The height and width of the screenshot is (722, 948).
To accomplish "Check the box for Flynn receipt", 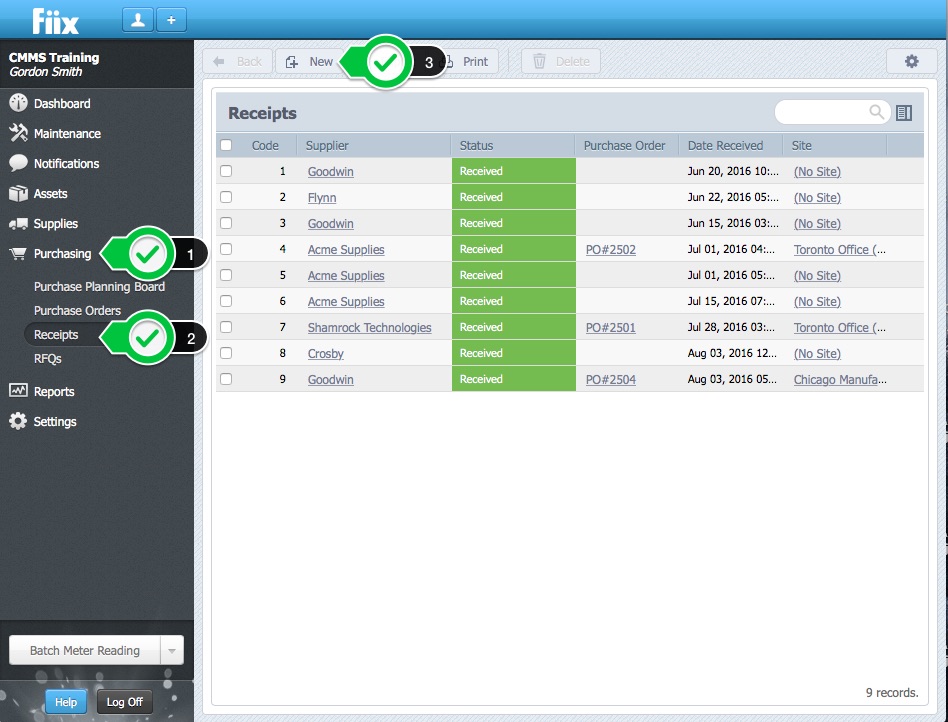I will [226, 197].
